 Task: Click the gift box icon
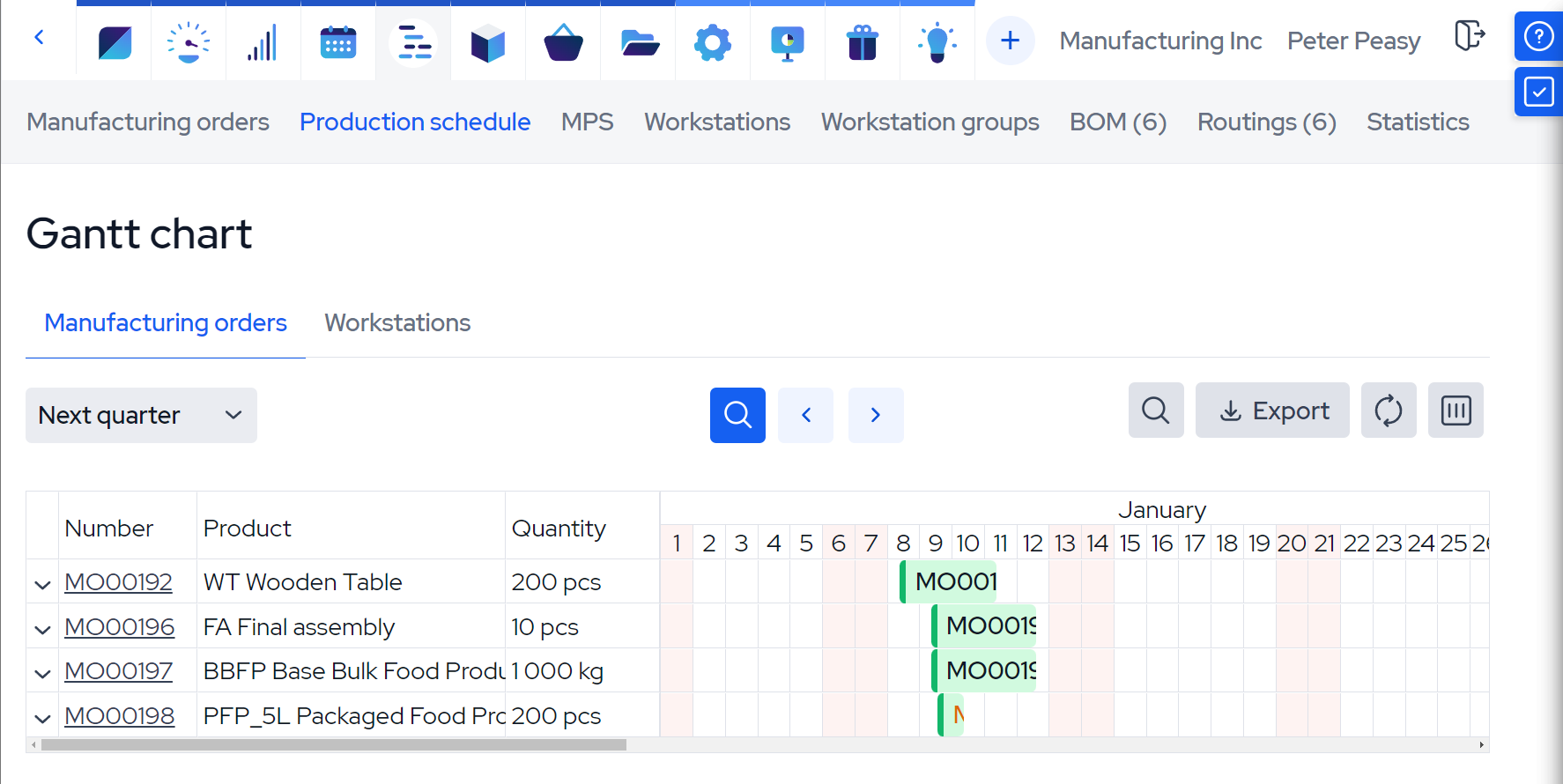pos(862,41)
